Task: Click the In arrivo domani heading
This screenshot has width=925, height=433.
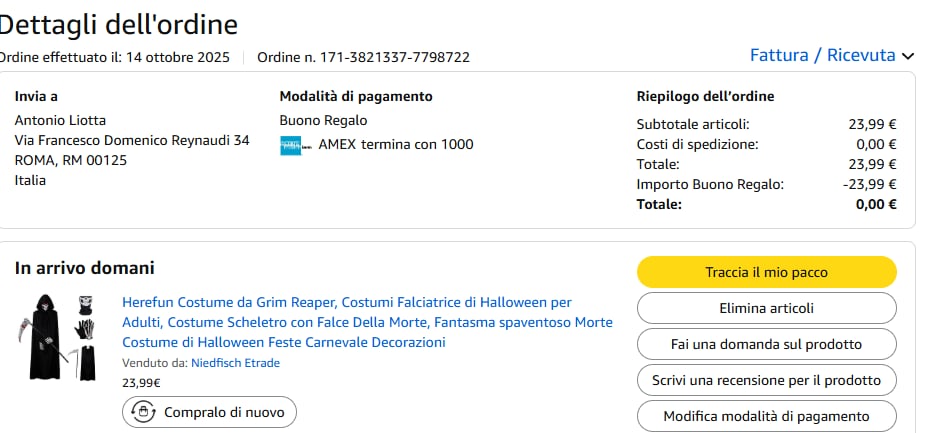Action: coord(84,268)
